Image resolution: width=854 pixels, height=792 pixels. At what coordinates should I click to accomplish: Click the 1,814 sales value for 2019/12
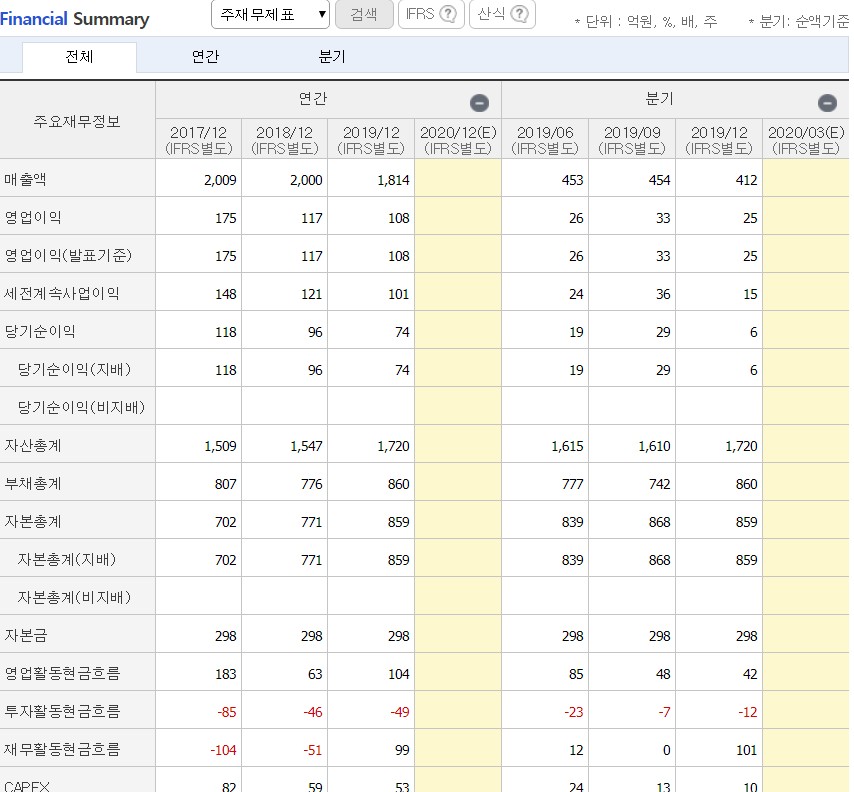393,180
